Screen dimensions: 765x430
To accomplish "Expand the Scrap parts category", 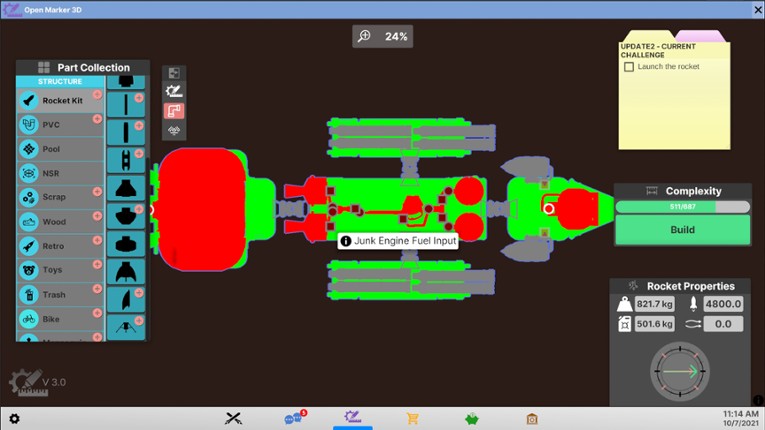I will click(x=97, y=191).
